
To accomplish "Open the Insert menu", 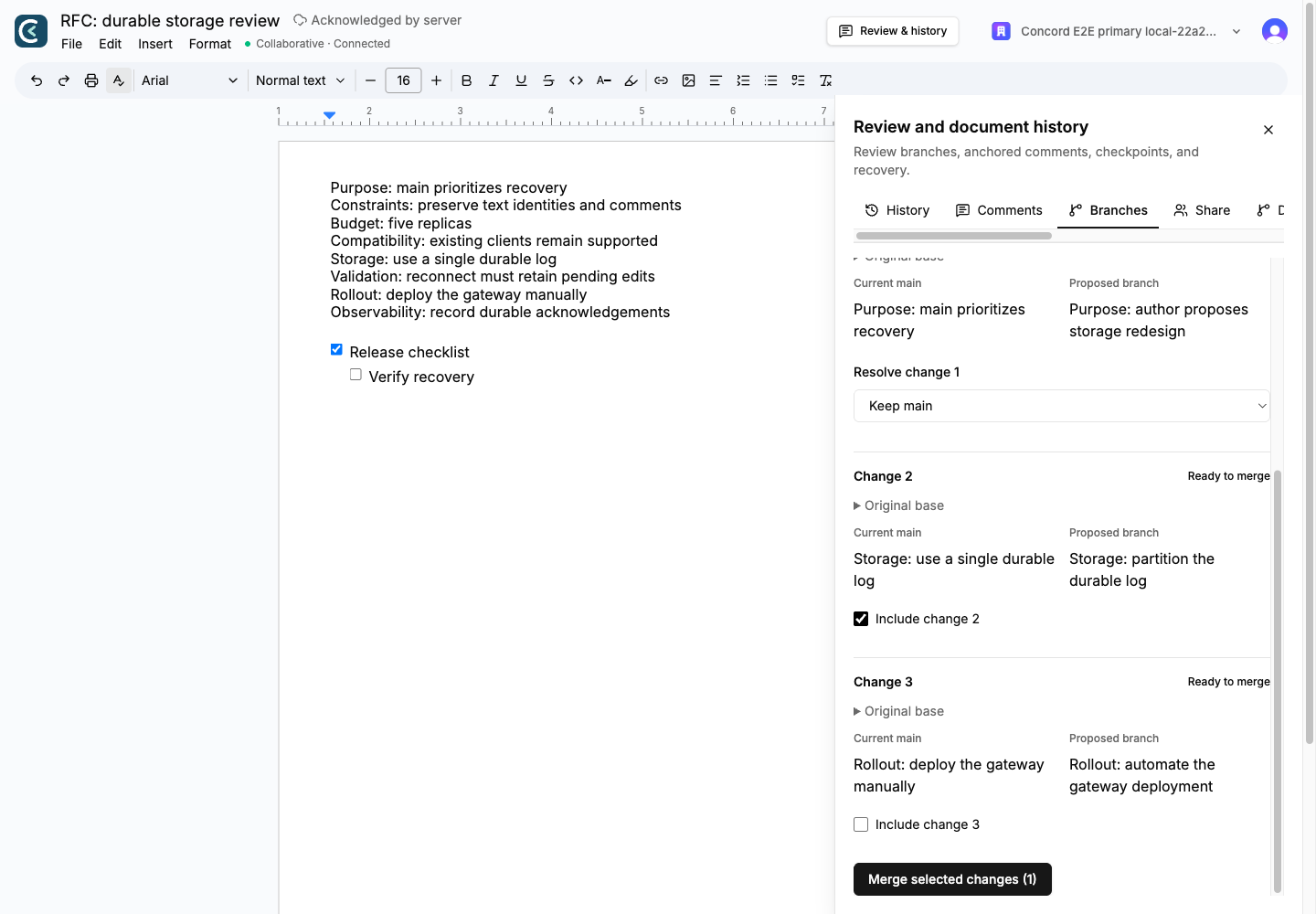I will 155,44.
